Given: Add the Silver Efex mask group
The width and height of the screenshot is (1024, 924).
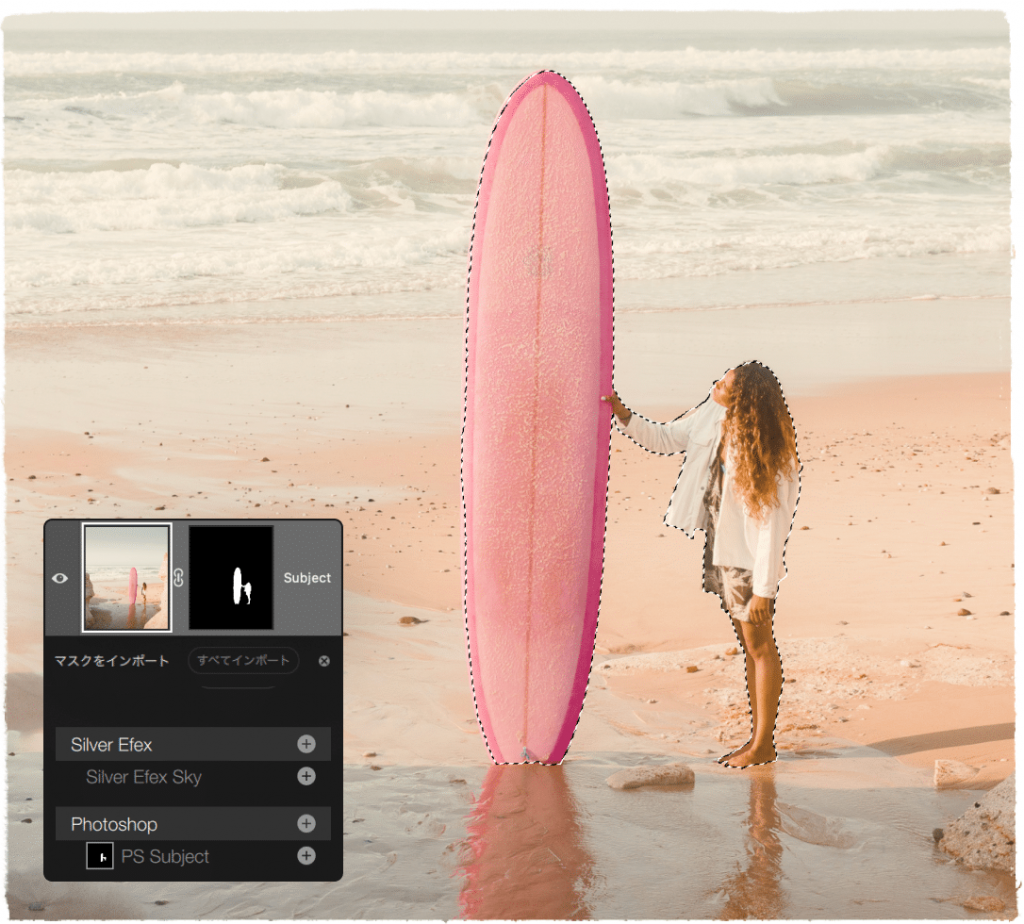Looking at the screenshot, I should tap(306, 744).
